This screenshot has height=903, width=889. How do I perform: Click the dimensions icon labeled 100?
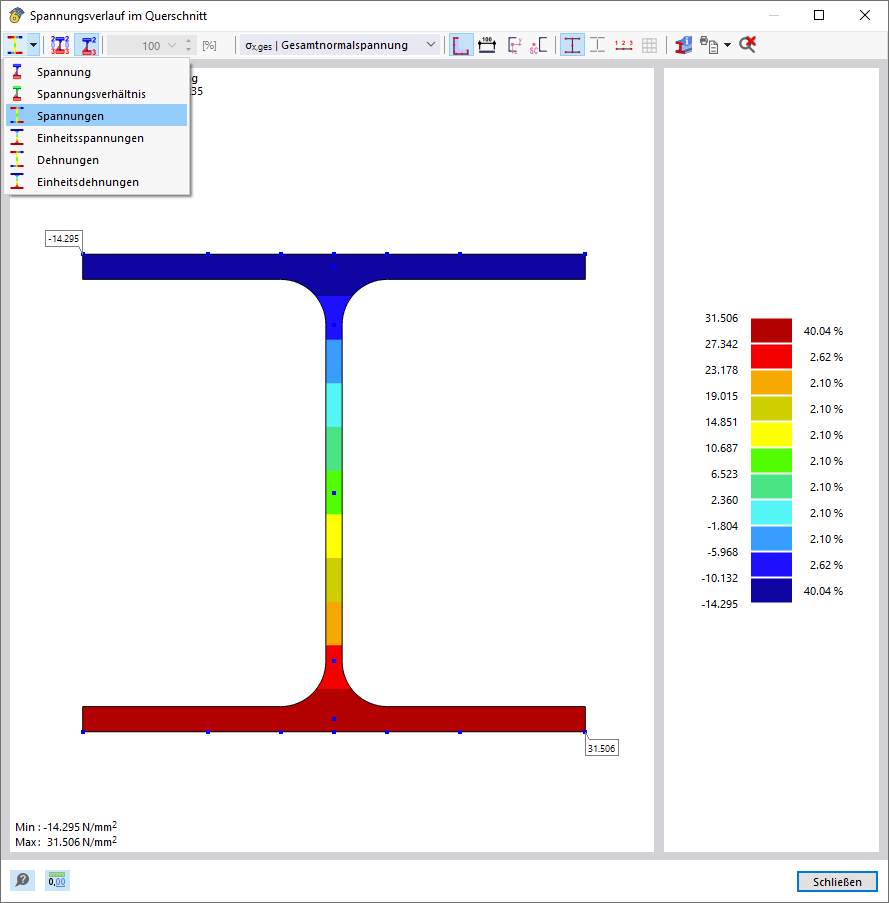[487, 45]
